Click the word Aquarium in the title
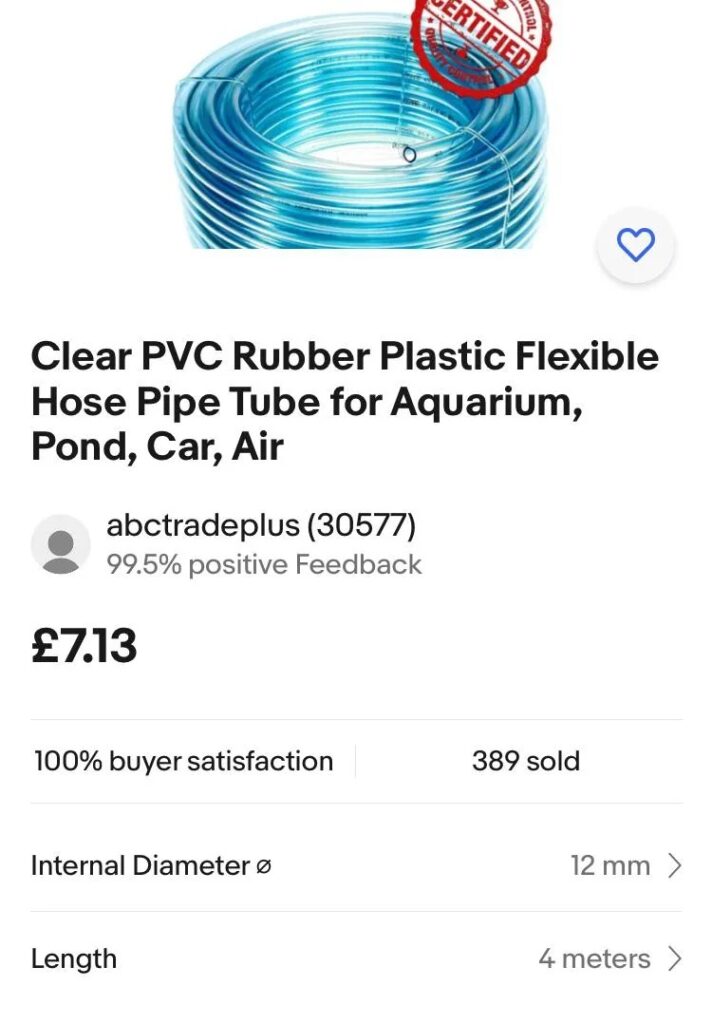Viewport: 712px width, 1024px height. coord(485,402)
